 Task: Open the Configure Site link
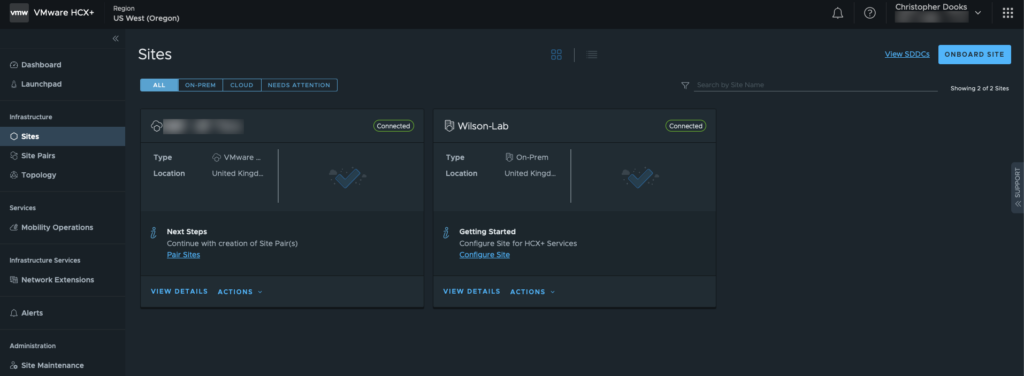(485, 255)
